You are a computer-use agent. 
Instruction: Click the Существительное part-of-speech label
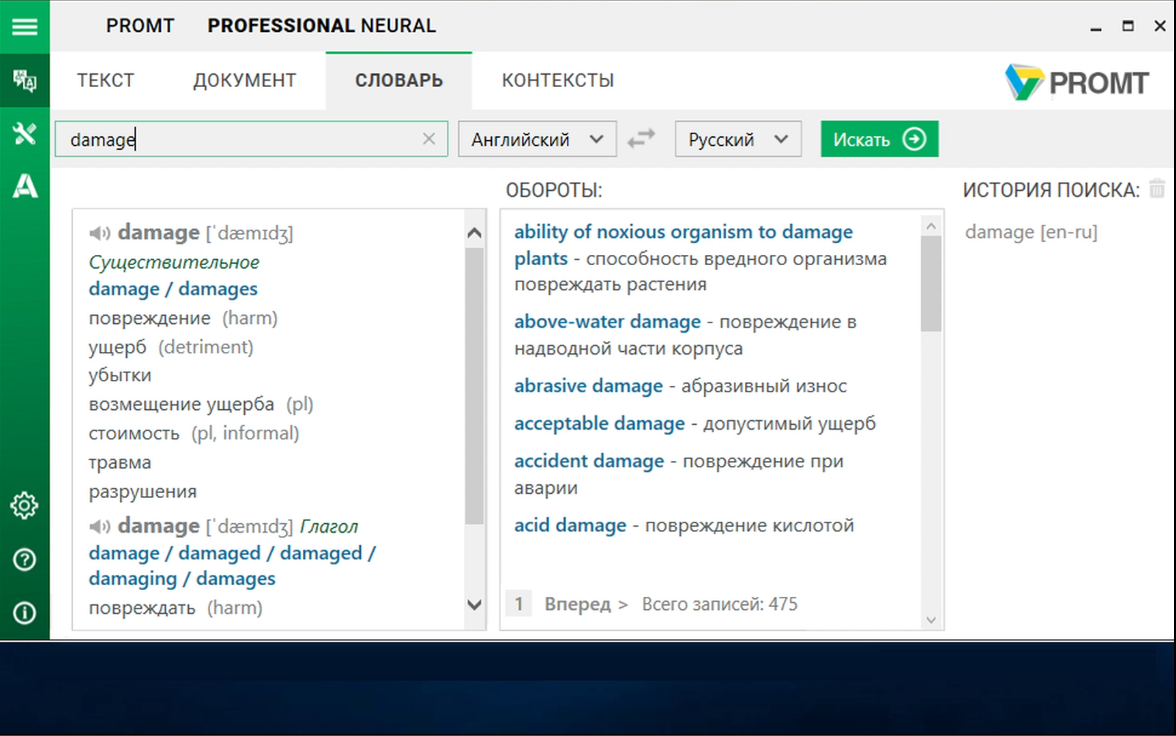pyautogui.click(x=174, y=263)
